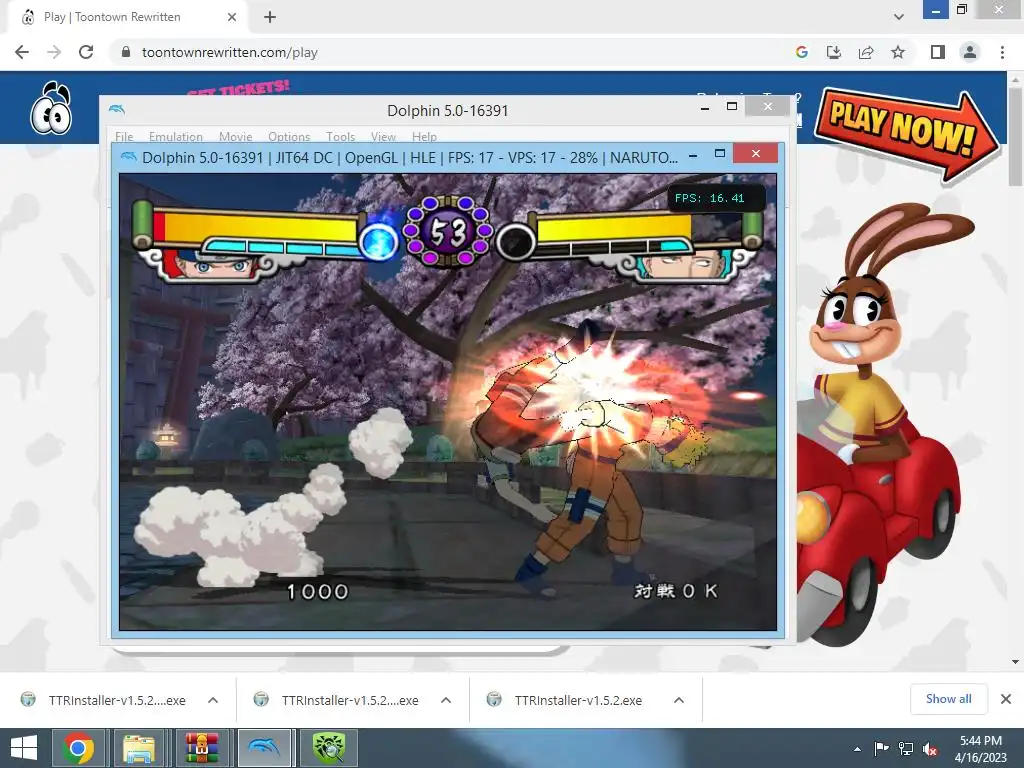Open the clock showing 5:44 PM
The width and height of the screenshot is (1024, 768).
click(x=980, y=749)
